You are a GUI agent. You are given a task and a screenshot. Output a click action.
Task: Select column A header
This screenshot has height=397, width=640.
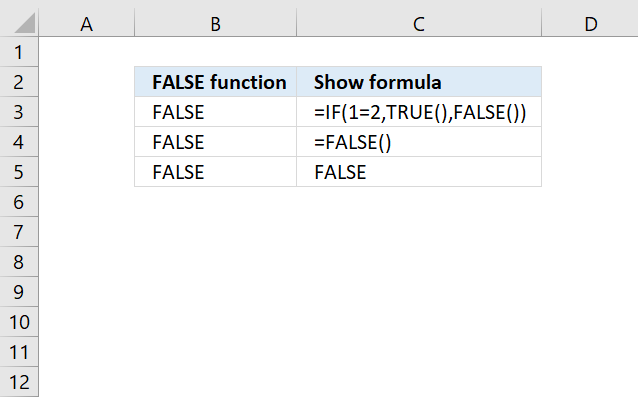click(x=87, y=24)
